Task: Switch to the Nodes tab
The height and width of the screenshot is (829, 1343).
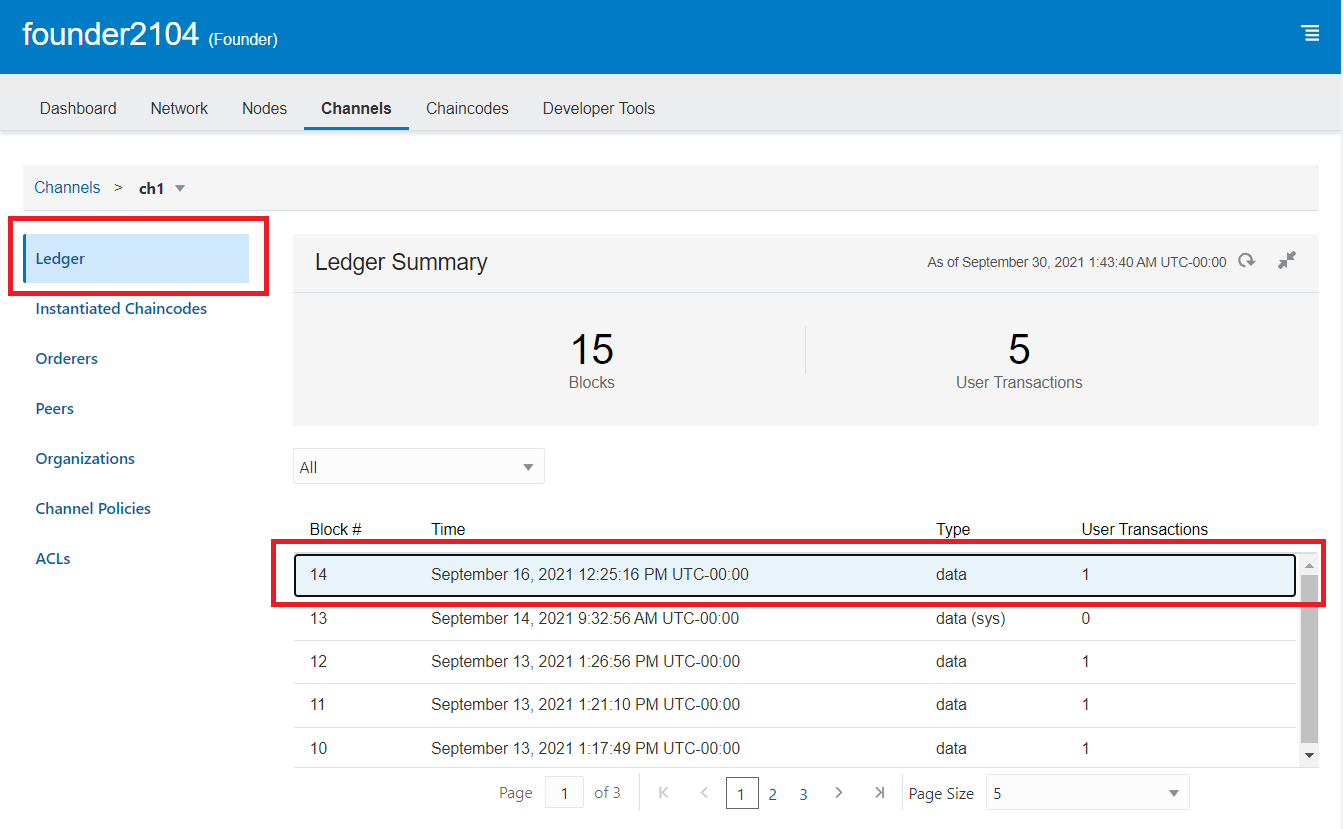Action: click(x=264, y=108)
